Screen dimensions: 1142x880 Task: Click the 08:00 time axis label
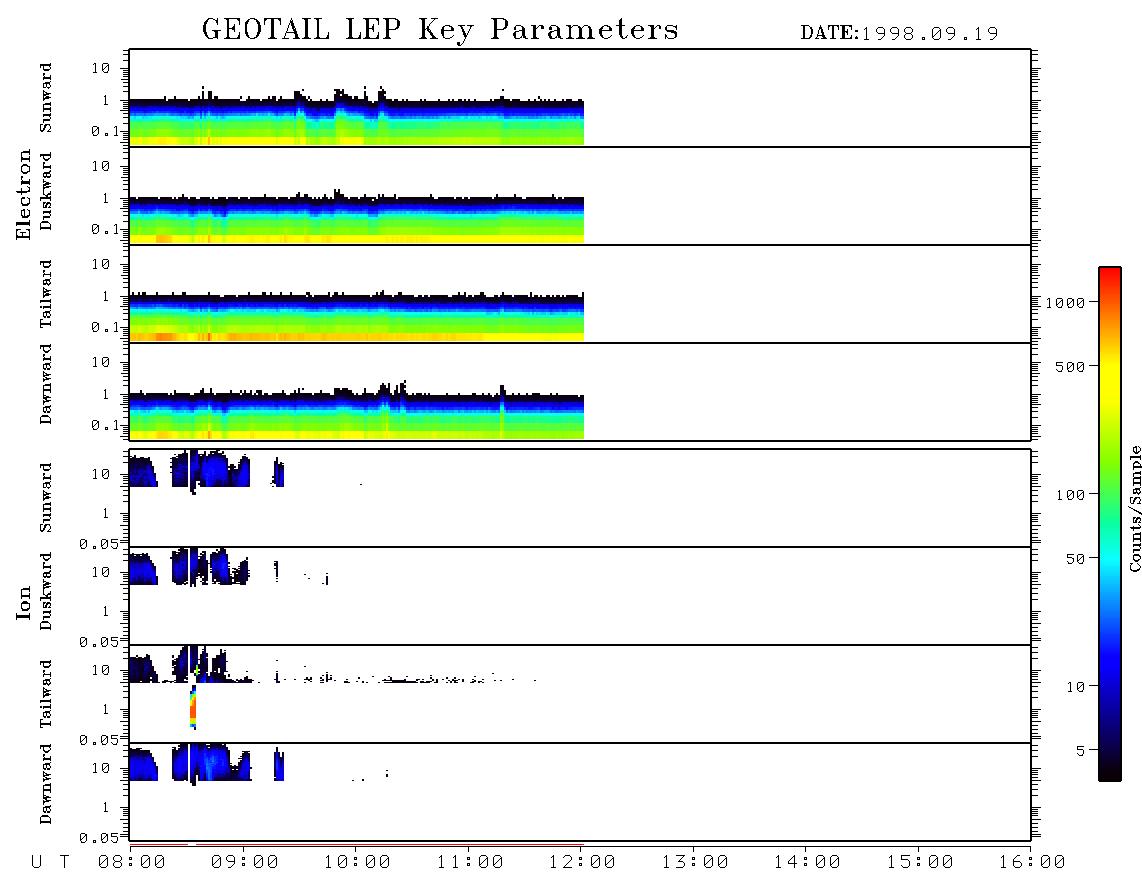tap(132, 863)
